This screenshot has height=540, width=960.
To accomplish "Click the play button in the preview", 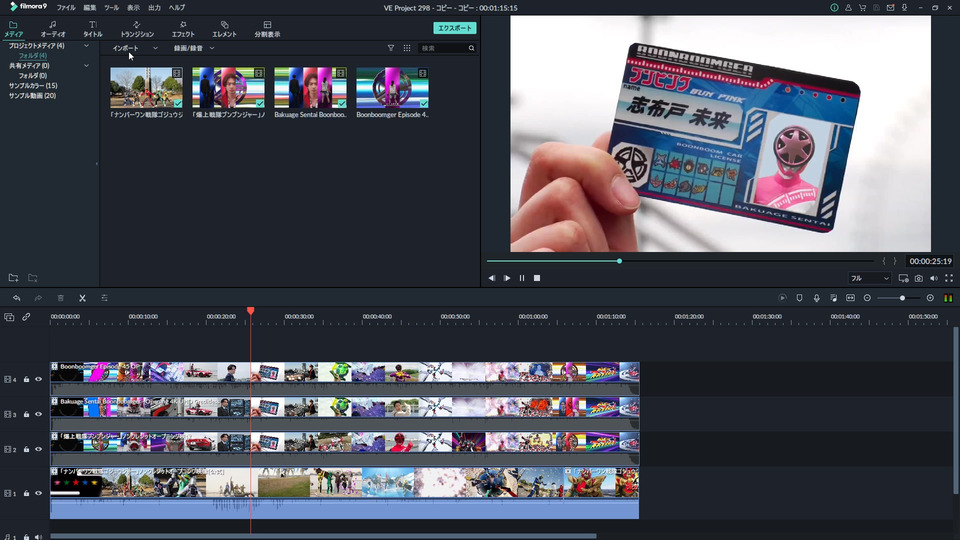I will (507, 279).
